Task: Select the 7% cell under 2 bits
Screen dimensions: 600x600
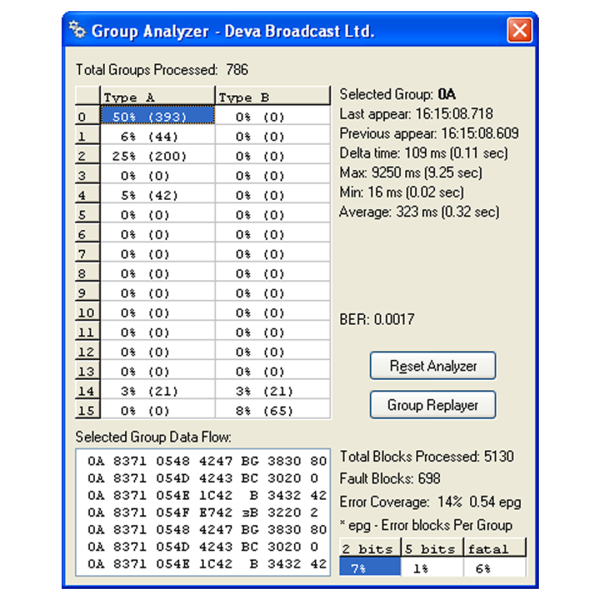Action: pos(370,567)
